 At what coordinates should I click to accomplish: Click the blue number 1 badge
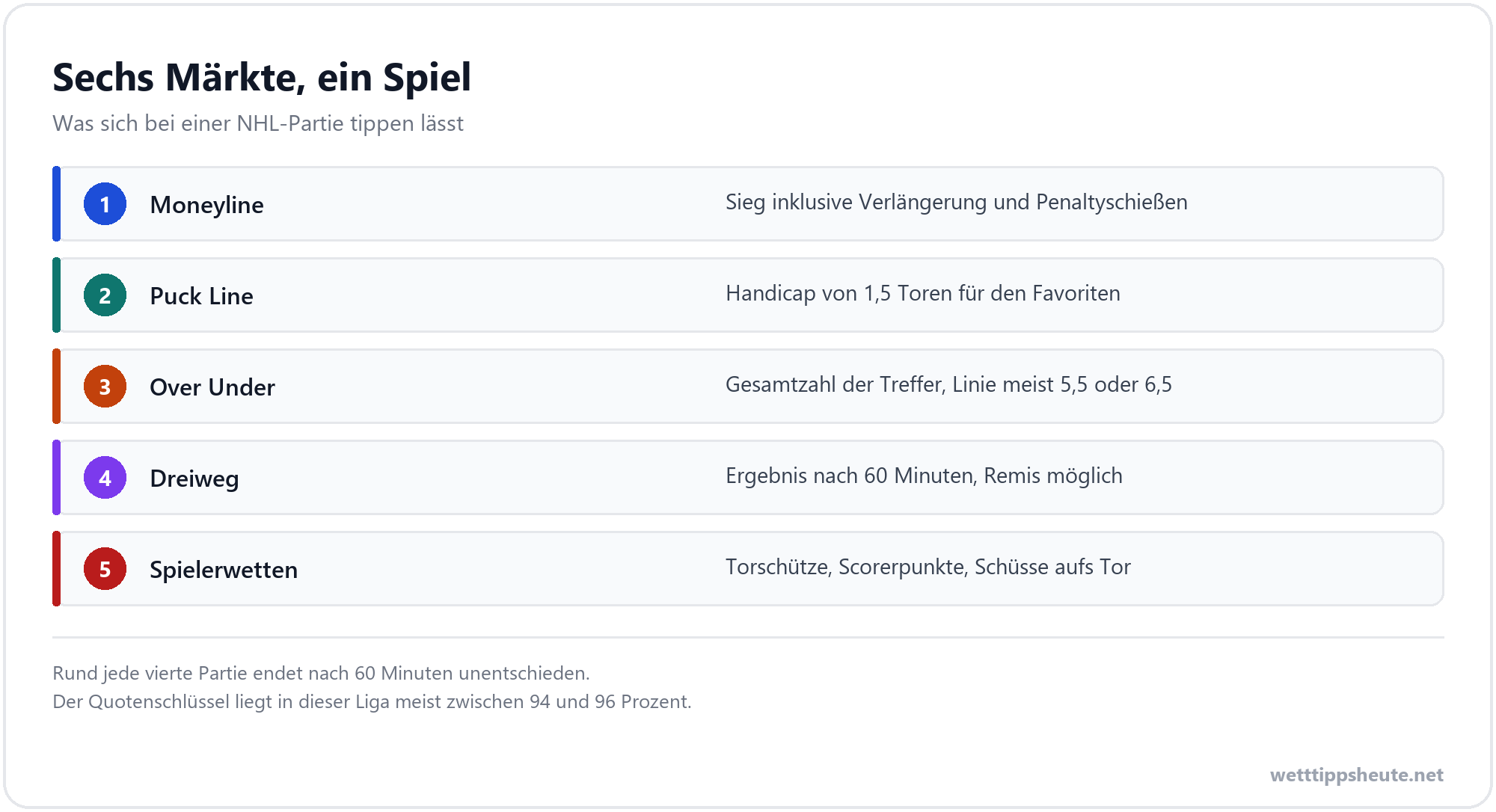click(105, 204)
